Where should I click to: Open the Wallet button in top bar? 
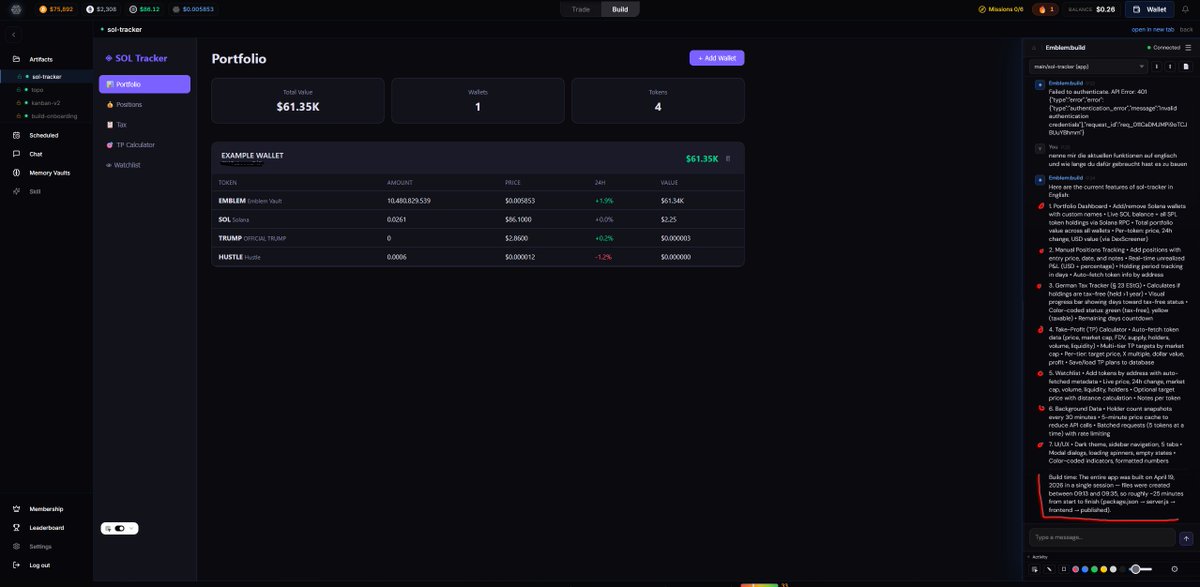pyautogui.click(x=1149, y=9)
